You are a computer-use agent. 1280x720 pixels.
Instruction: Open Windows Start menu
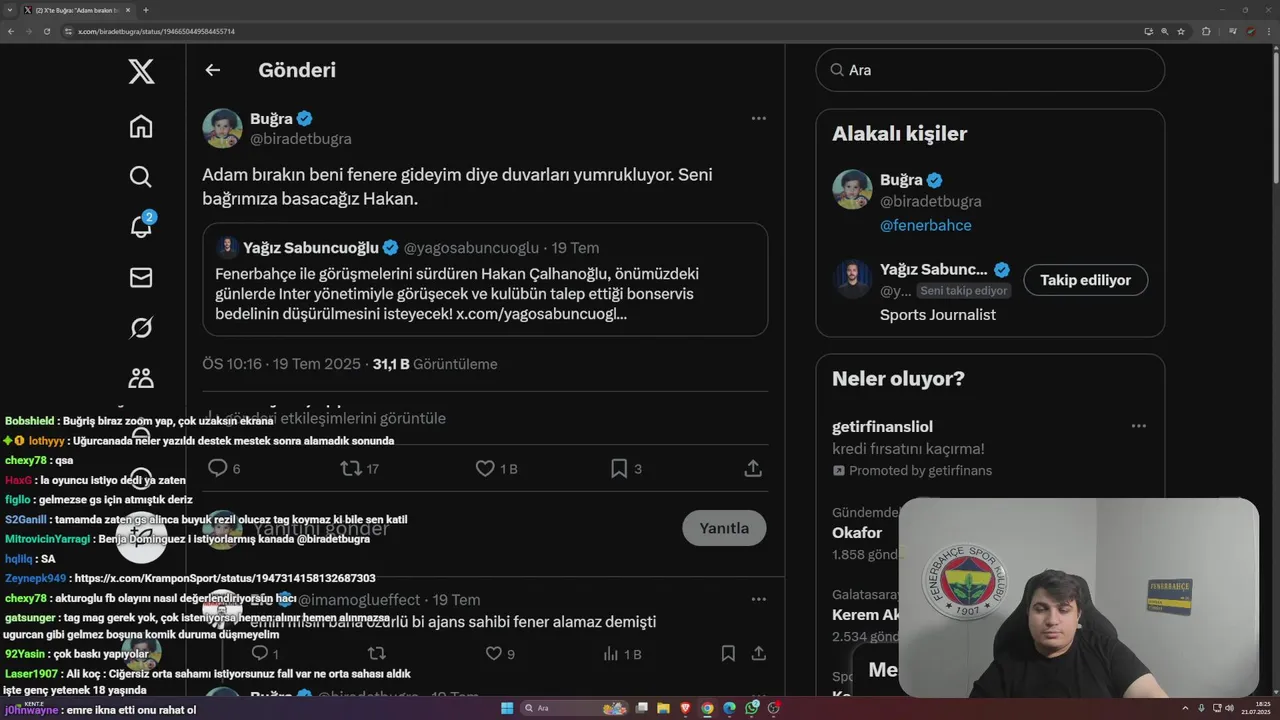(507, 708)
